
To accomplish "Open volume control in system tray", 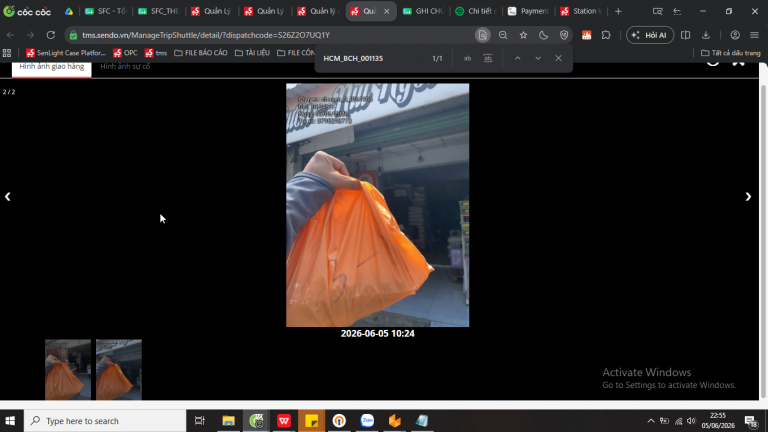I will 691,421.
